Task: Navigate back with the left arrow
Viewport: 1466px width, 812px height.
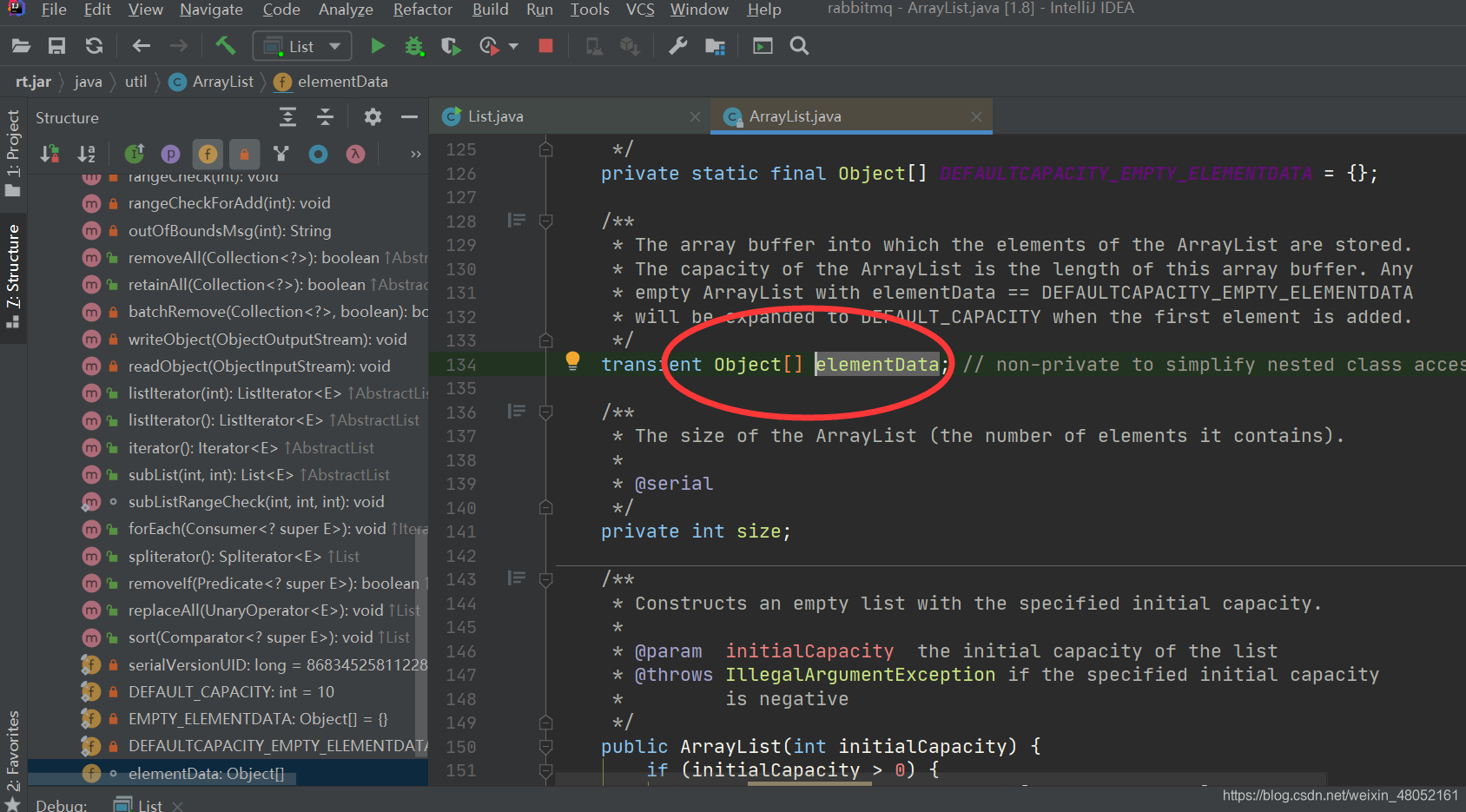Action: tap(141, 46)
